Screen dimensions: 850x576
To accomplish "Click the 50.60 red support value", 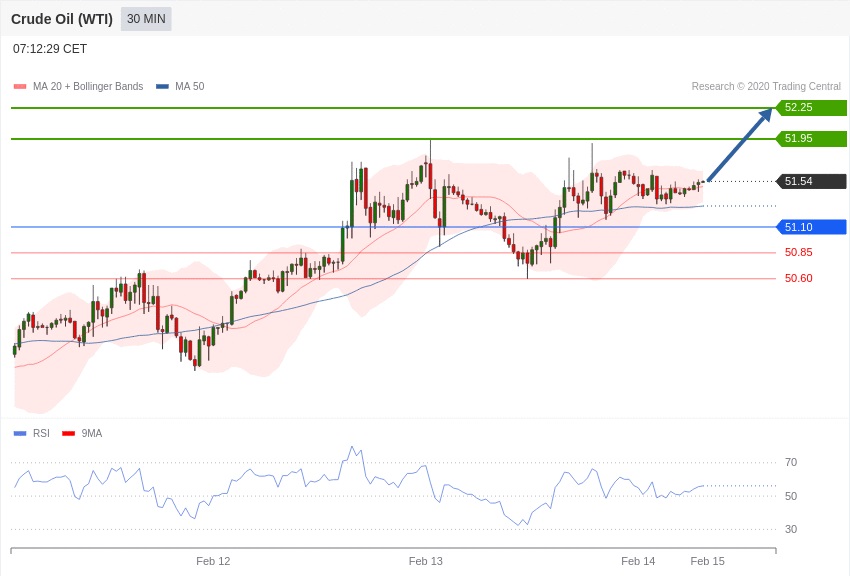I will [x=799, y=279].
